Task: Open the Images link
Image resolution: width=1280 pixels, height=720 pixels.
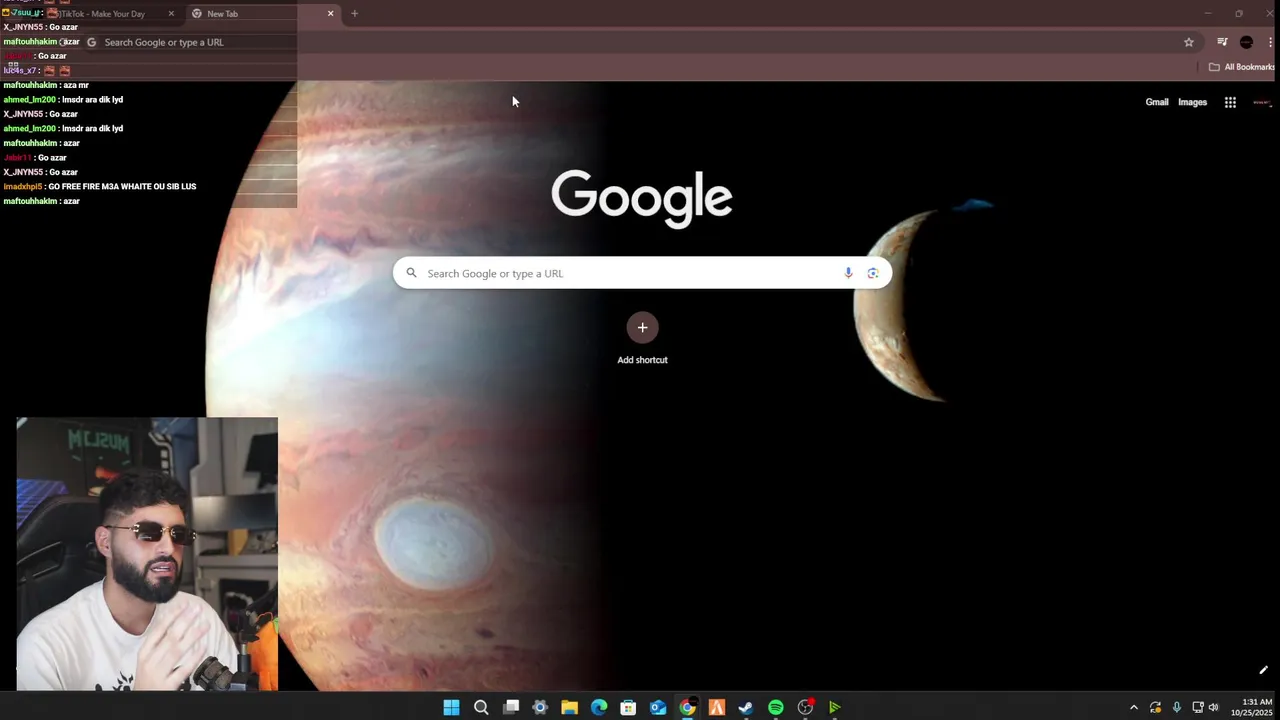Action: tap(1192, 102)
